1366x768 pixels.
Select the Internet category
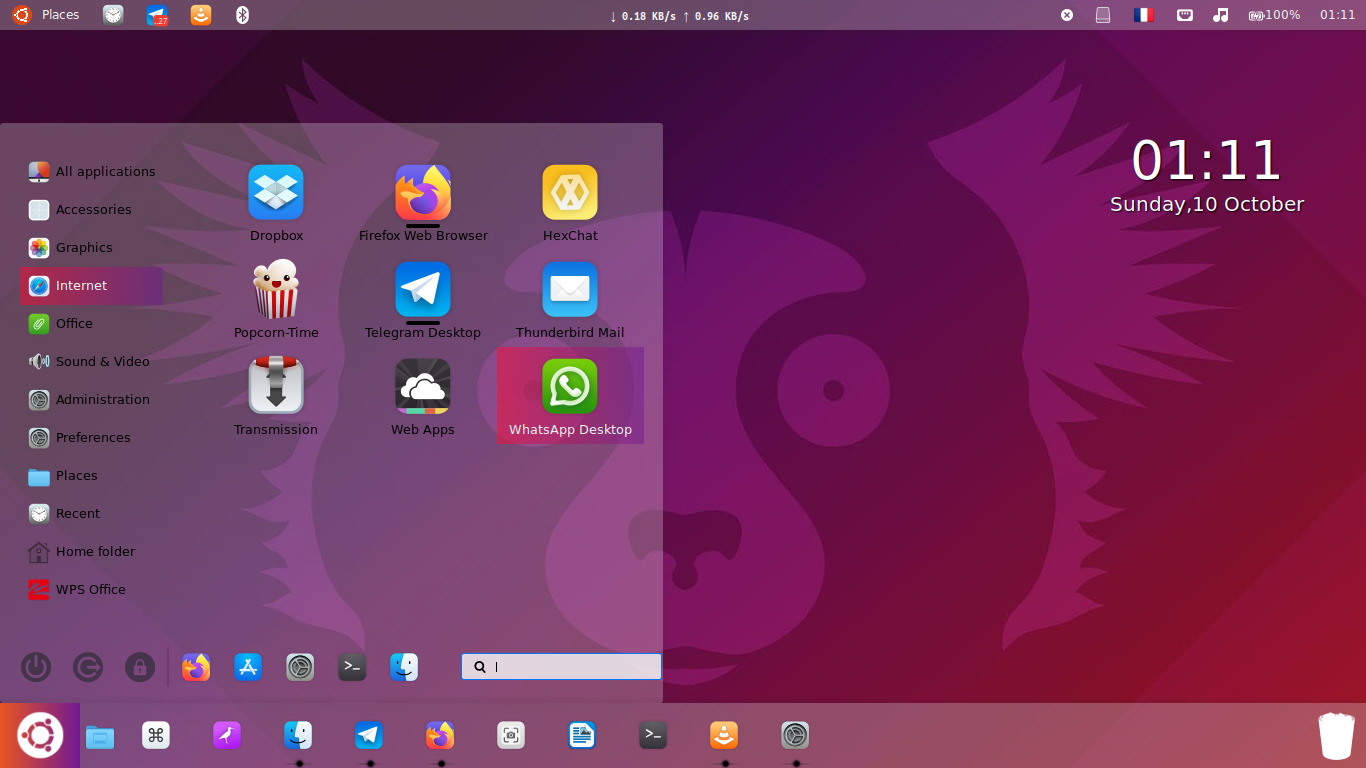[91, 286]
